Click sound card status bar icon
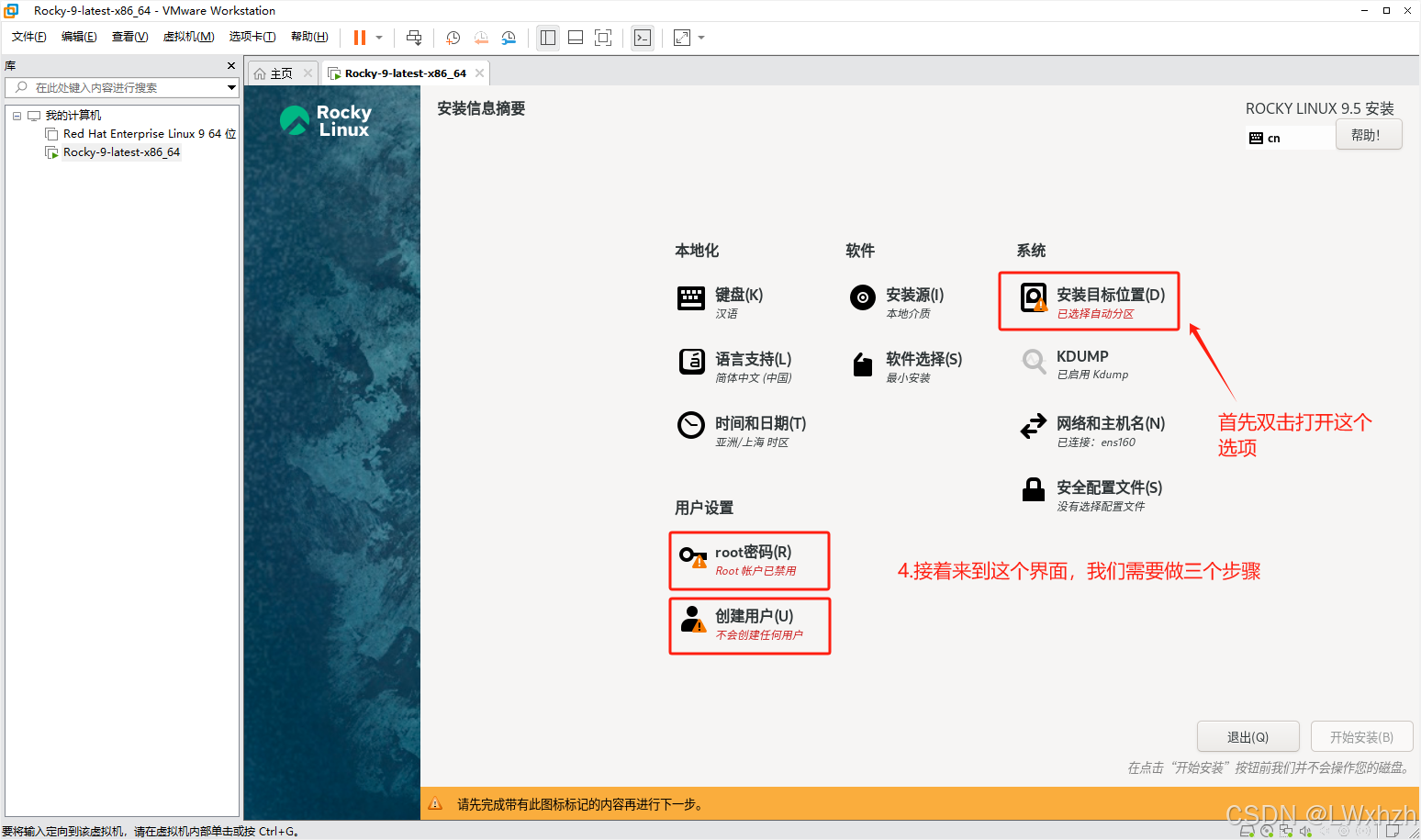1421x840 pixels. coord(1305,831)
